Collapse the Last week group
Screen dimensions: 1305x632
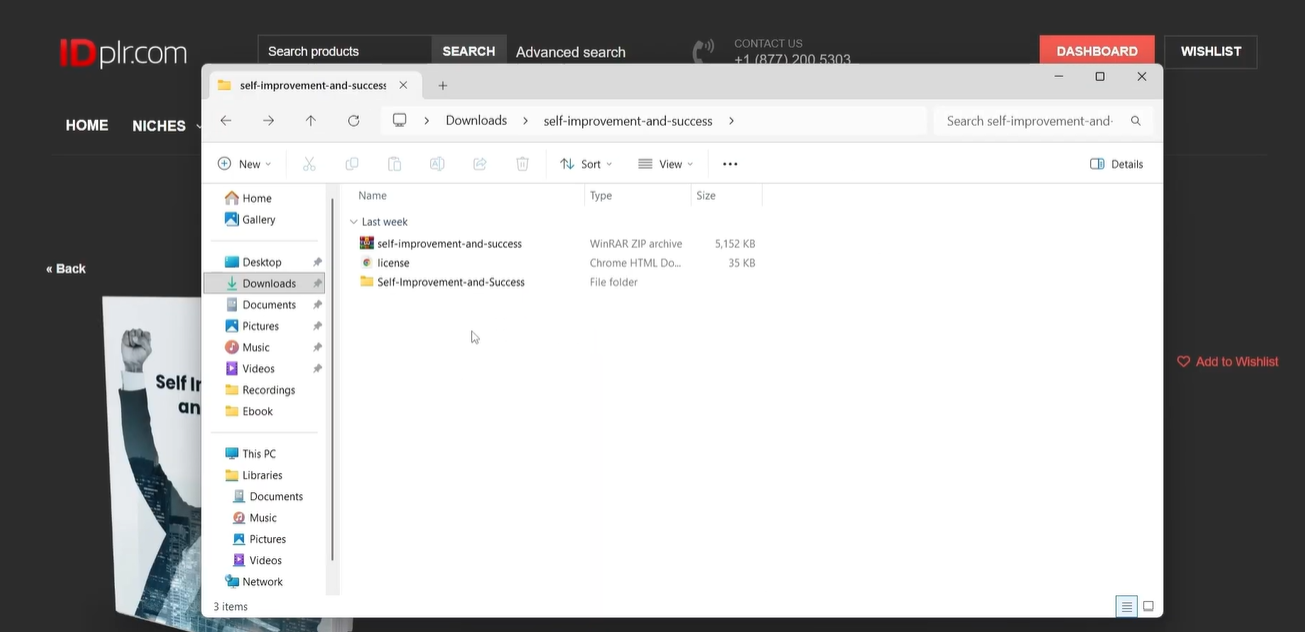click(x=353, y=221)
